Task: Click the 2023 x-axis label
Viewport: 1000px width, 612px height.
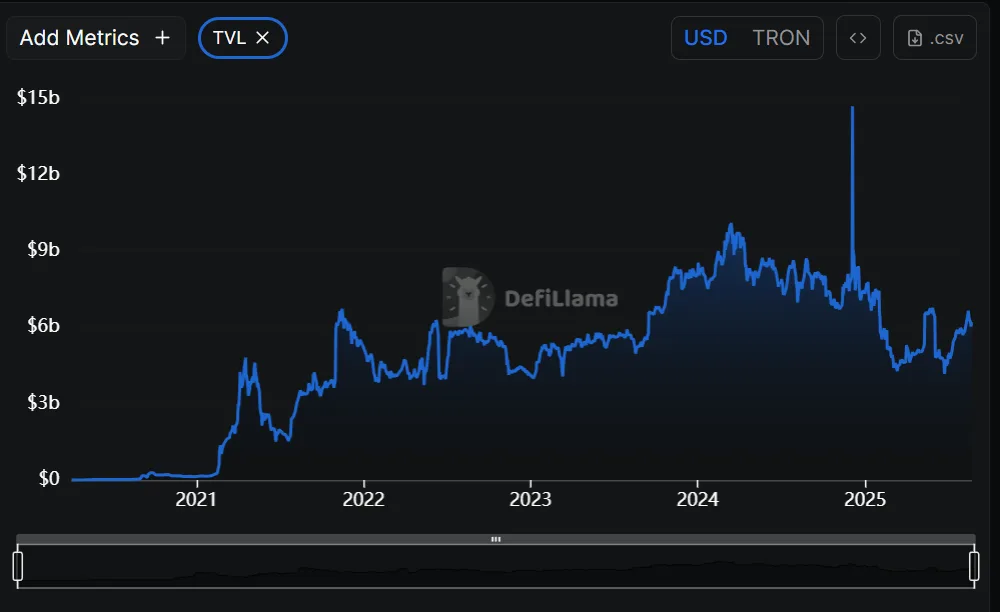Action: point(531,499)
